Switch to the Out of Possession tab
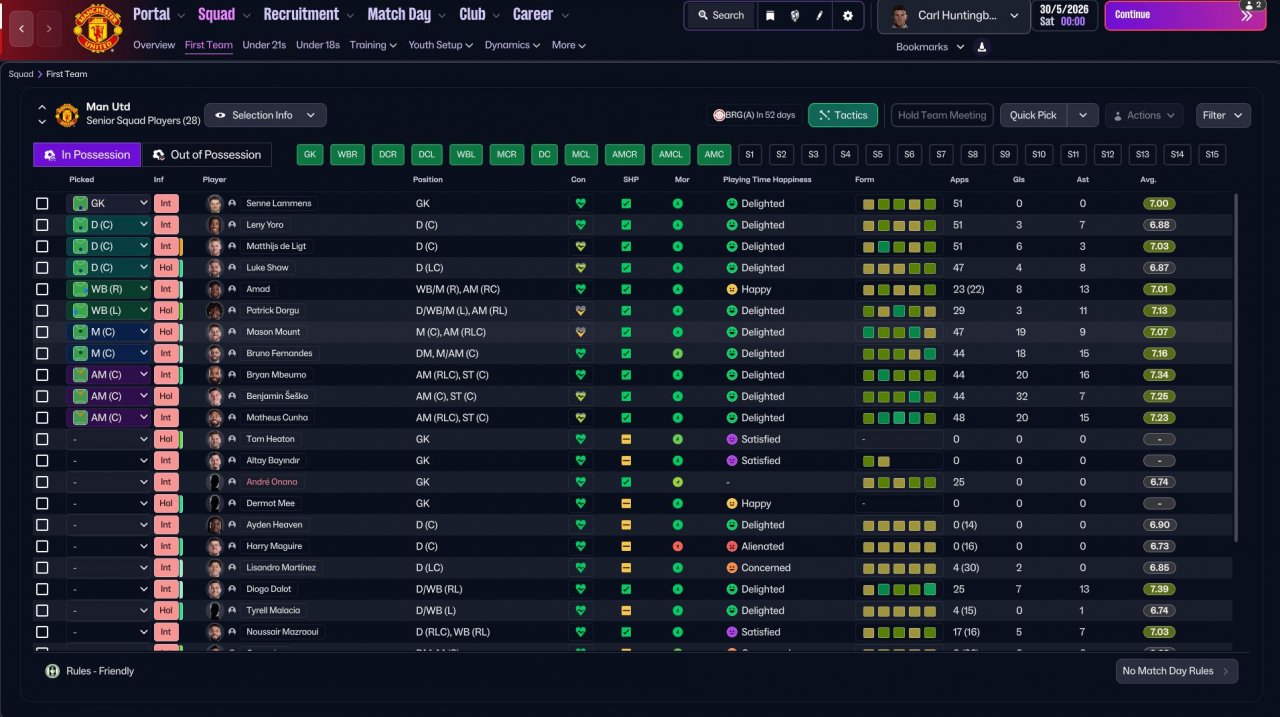 [206, 155]
